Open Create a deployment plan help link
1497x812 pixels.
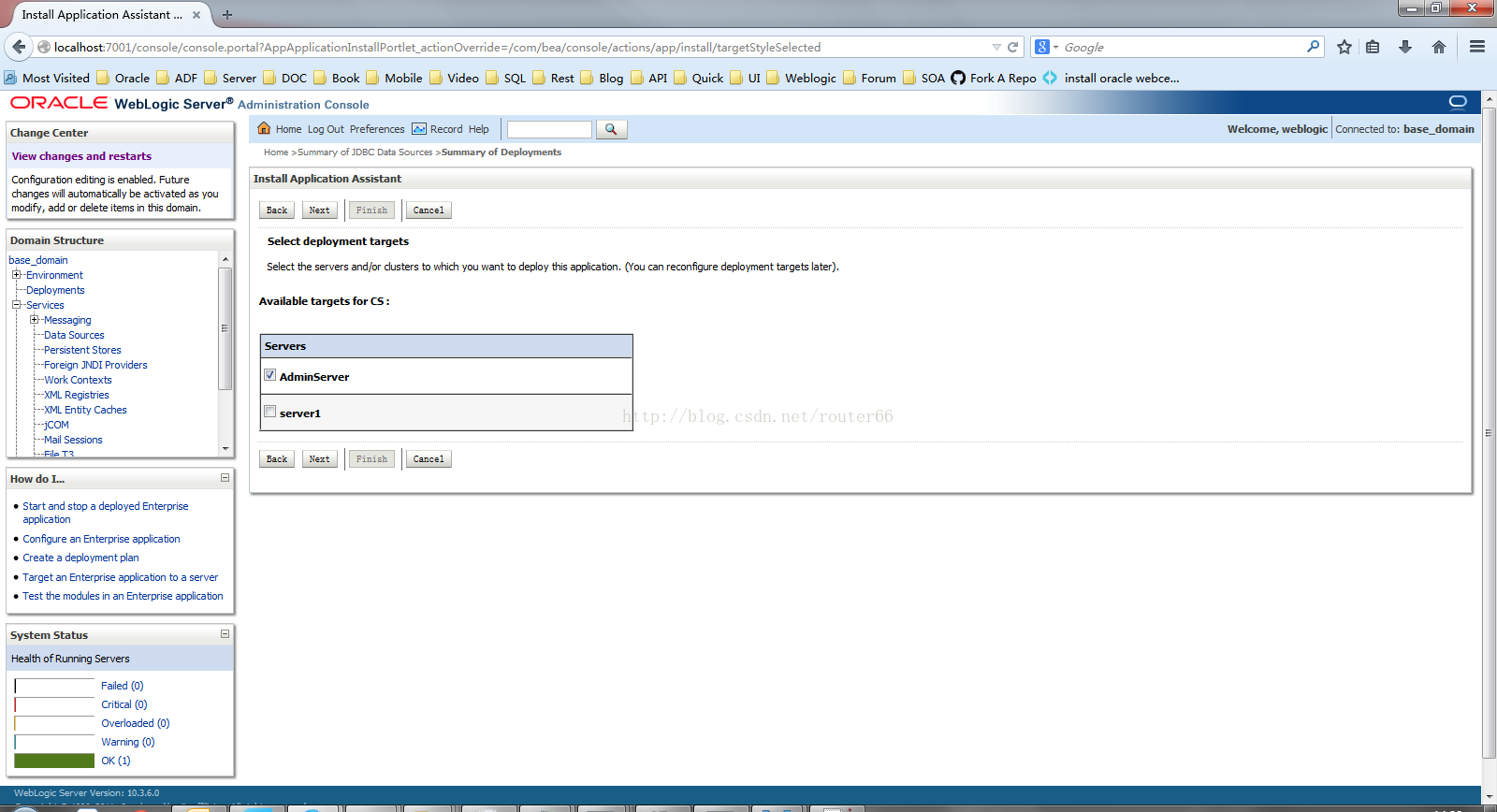click(x=80, y=558)
